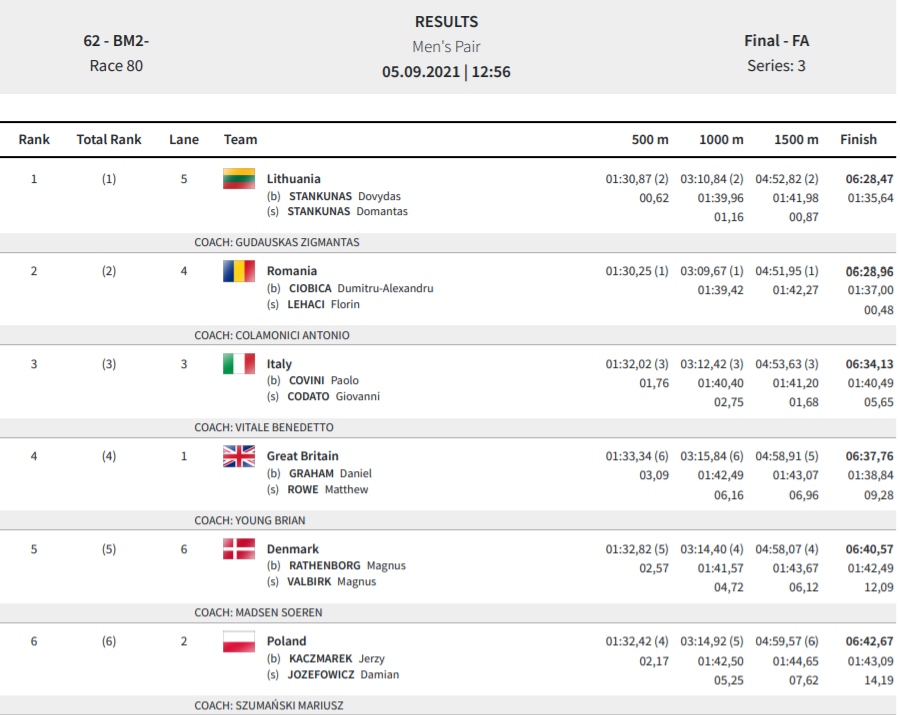Select the Lane column header

(184, 139)
